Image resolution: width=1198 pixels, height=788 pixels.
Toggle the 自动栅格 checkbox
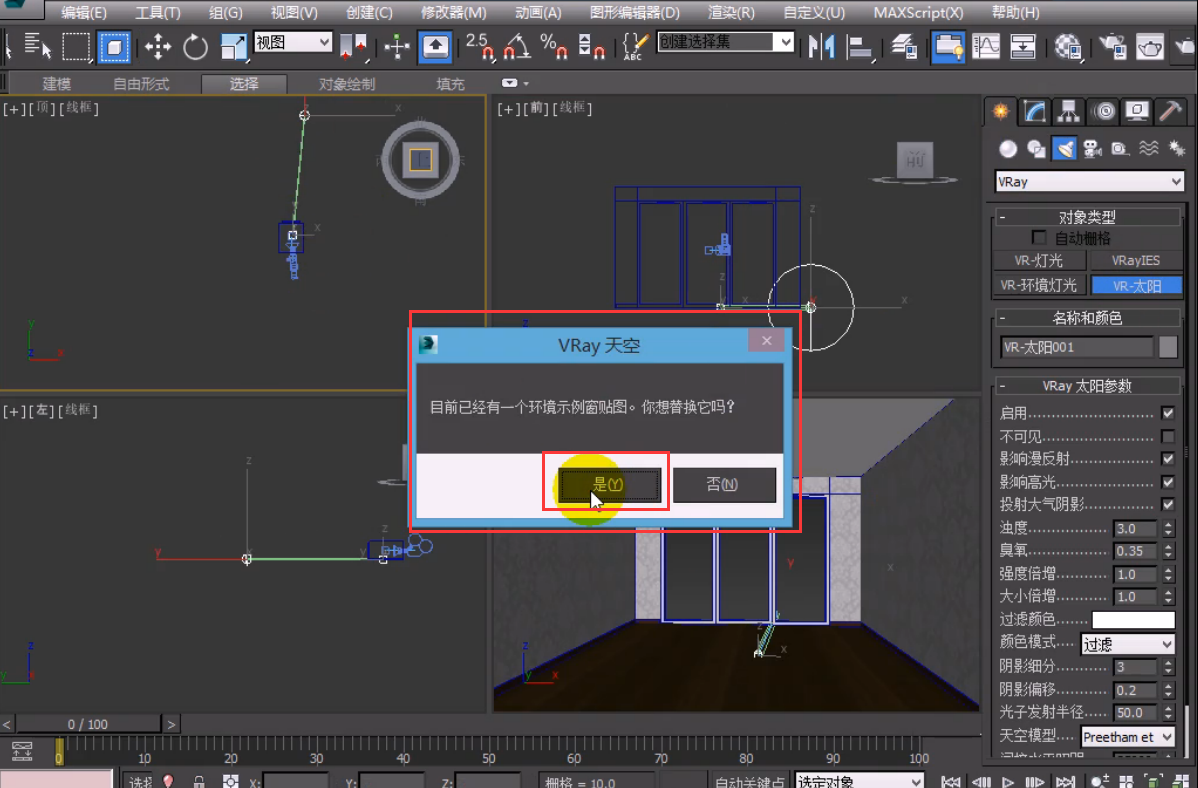point(1039,238)
